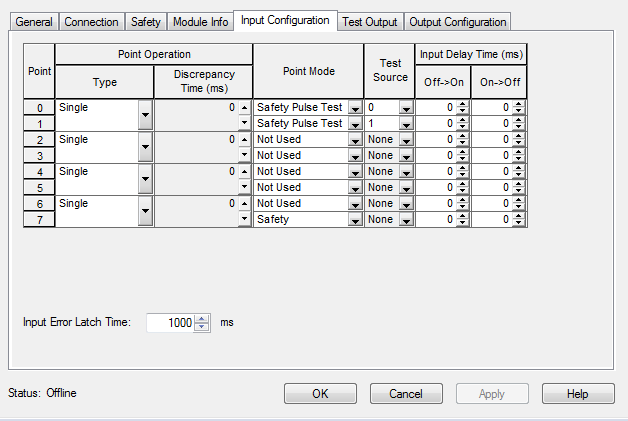Decrease On->Off delay for point 7
Screen dimensions: 628x421
click(x=518, y=222)
